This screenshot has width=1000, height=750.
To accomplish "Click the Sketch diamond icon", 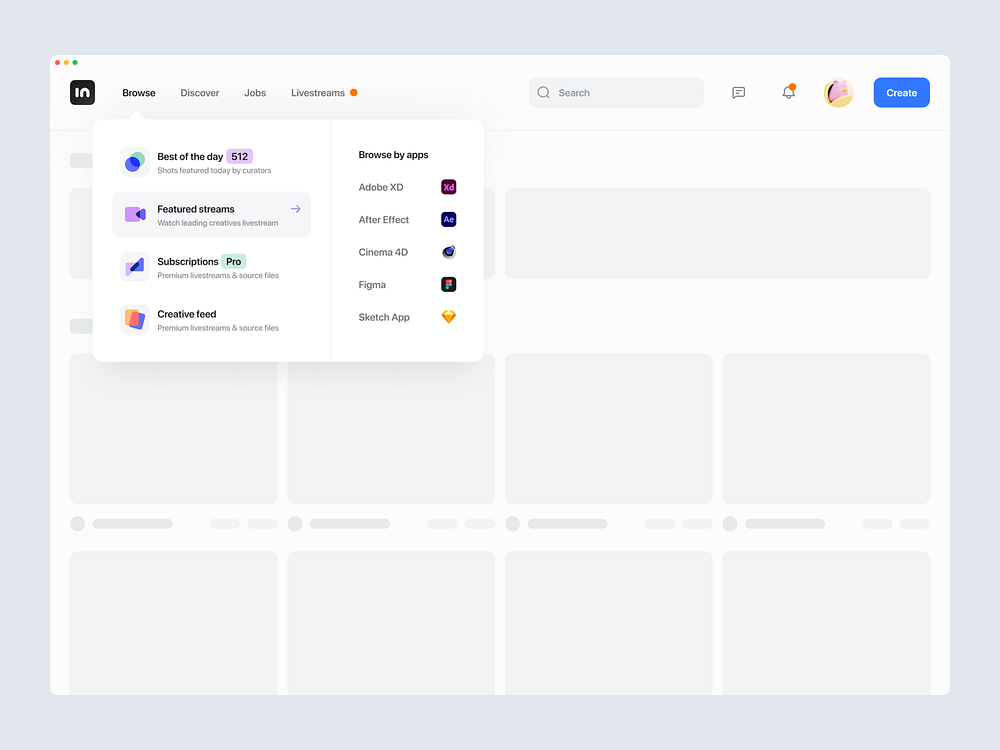I will 448,316.
